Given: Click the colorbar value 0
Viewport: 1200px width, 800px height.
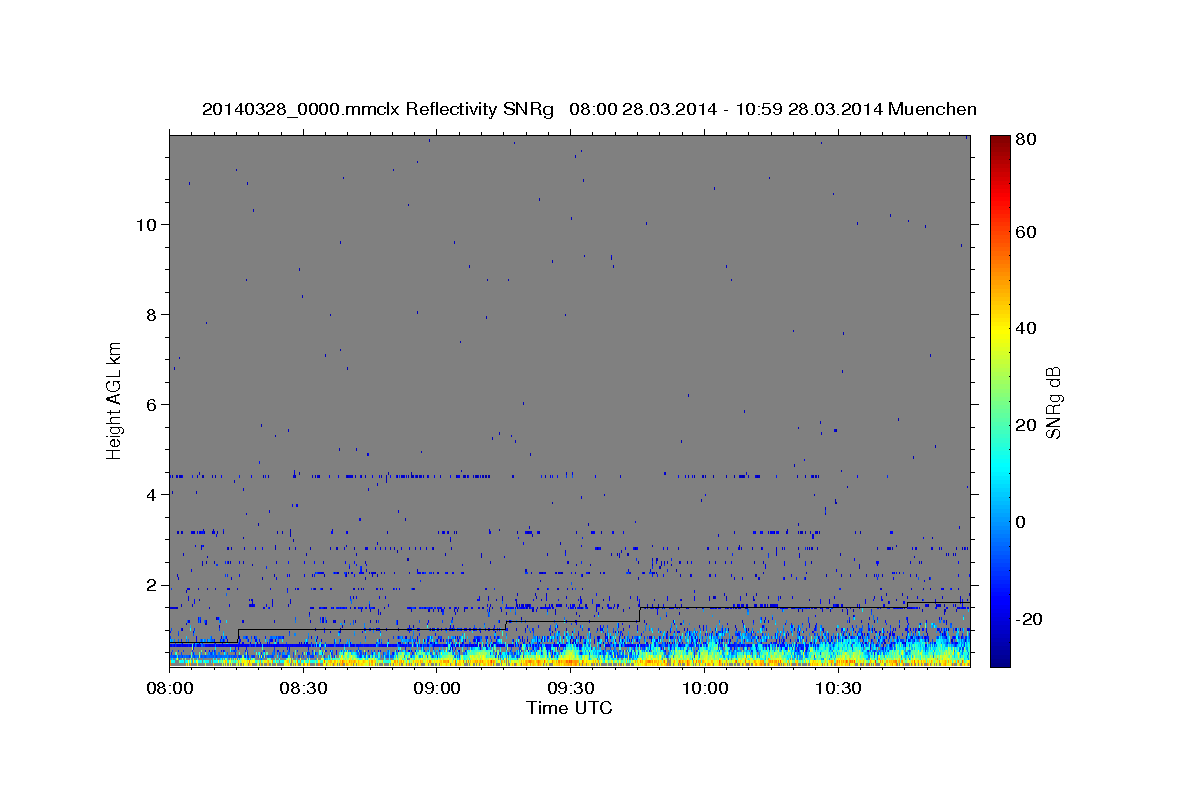Looking at the screenshot, I should click(x=1020, y=522).
